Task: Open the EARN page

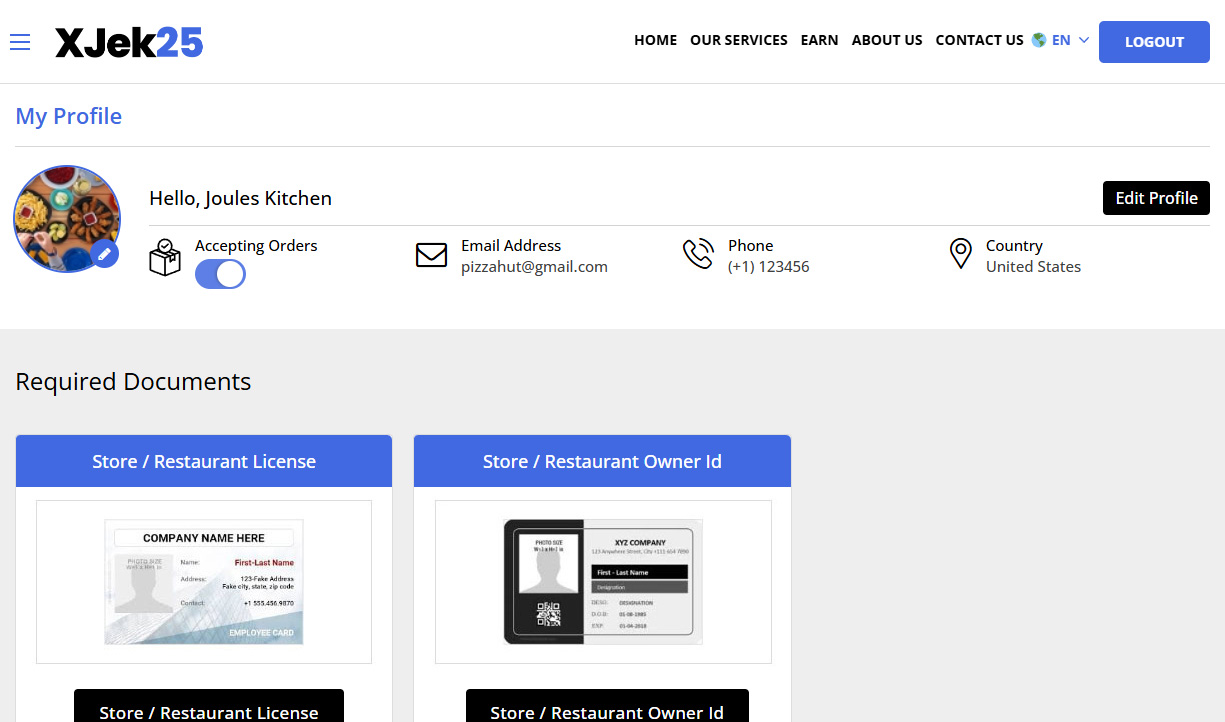Action: (x=819, y=40)
